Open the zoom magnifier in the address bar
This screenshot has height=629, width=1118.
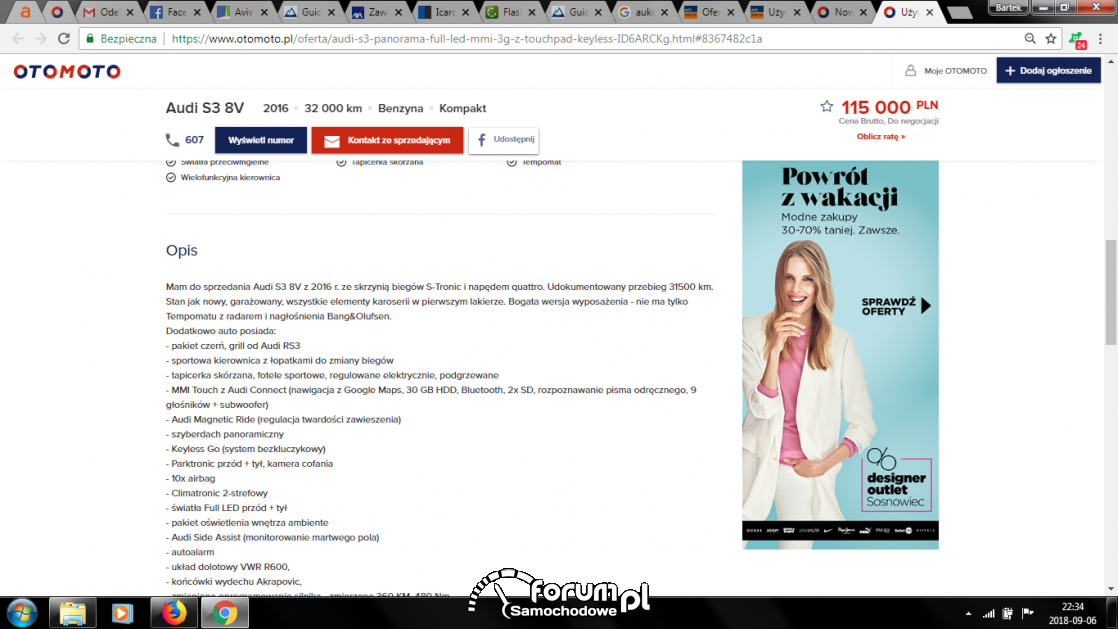point(1030,39)
